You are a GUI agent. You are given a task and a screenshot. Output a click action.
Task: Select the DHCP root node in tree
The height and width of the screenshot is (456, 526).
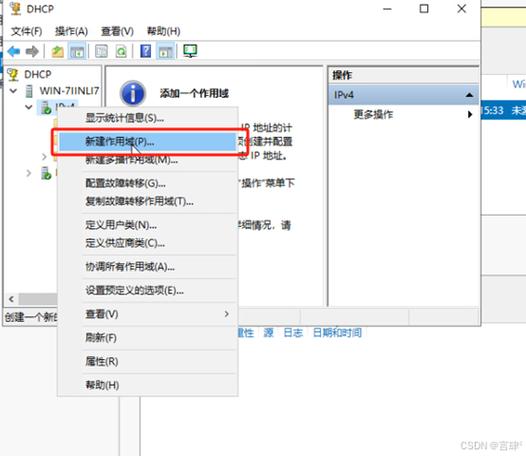coord(38,74)
